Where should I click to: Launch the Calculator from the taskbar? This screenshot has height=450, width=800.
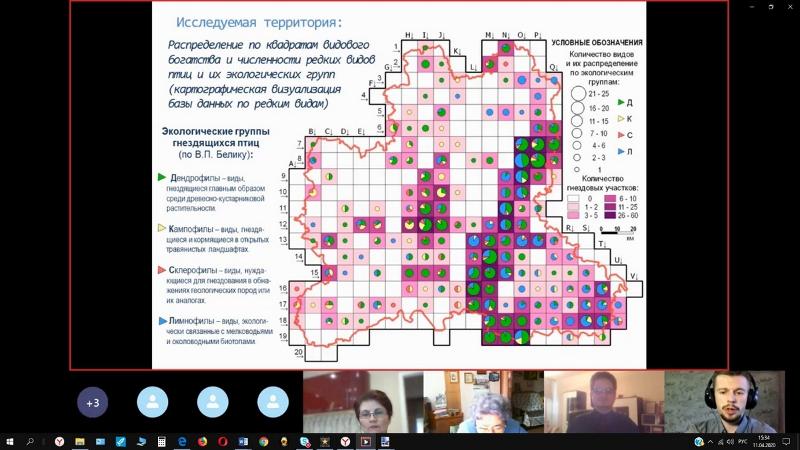[161, 441]
